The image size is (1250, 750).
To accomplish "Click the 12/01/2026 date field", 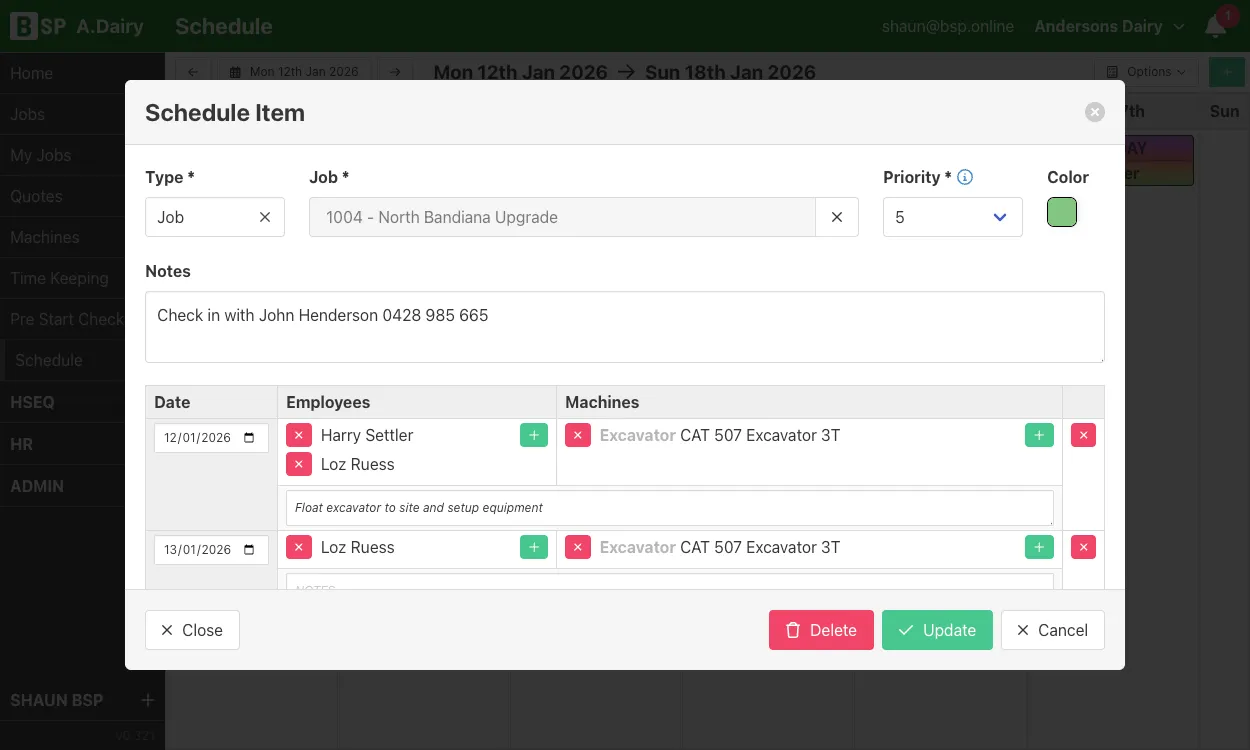I will [x=211, y=438].
